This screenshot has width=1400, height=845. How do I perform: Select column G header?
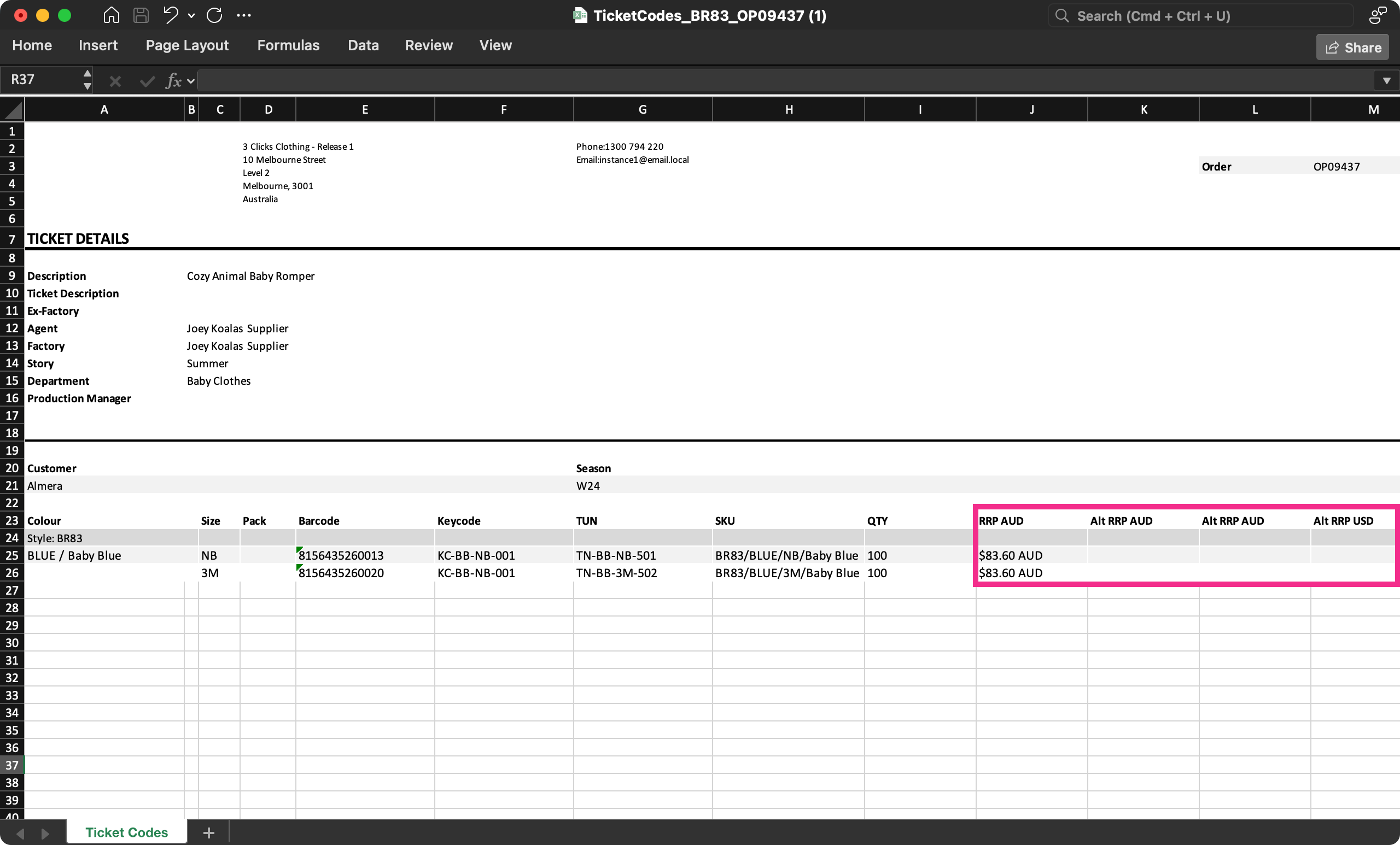pos(642,110)
